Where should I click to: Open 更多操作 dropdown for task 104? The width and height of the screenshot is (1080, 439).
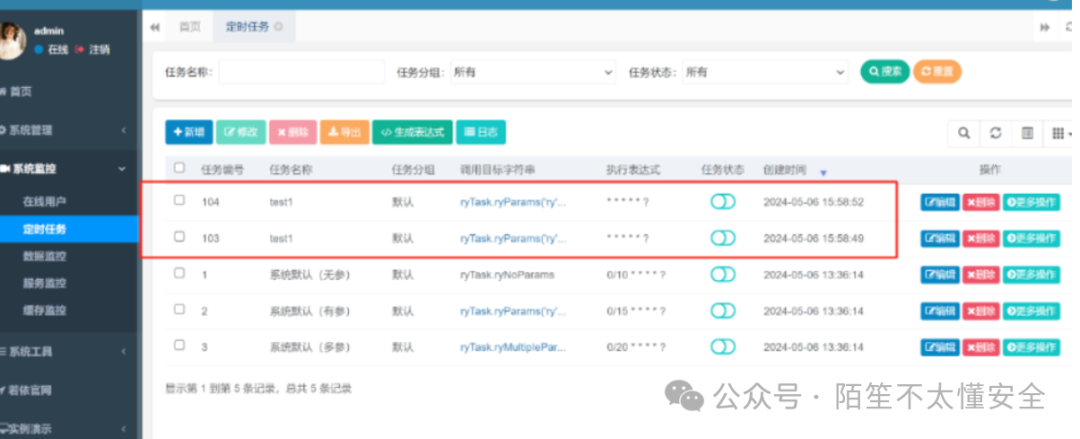coord(1031,202)
